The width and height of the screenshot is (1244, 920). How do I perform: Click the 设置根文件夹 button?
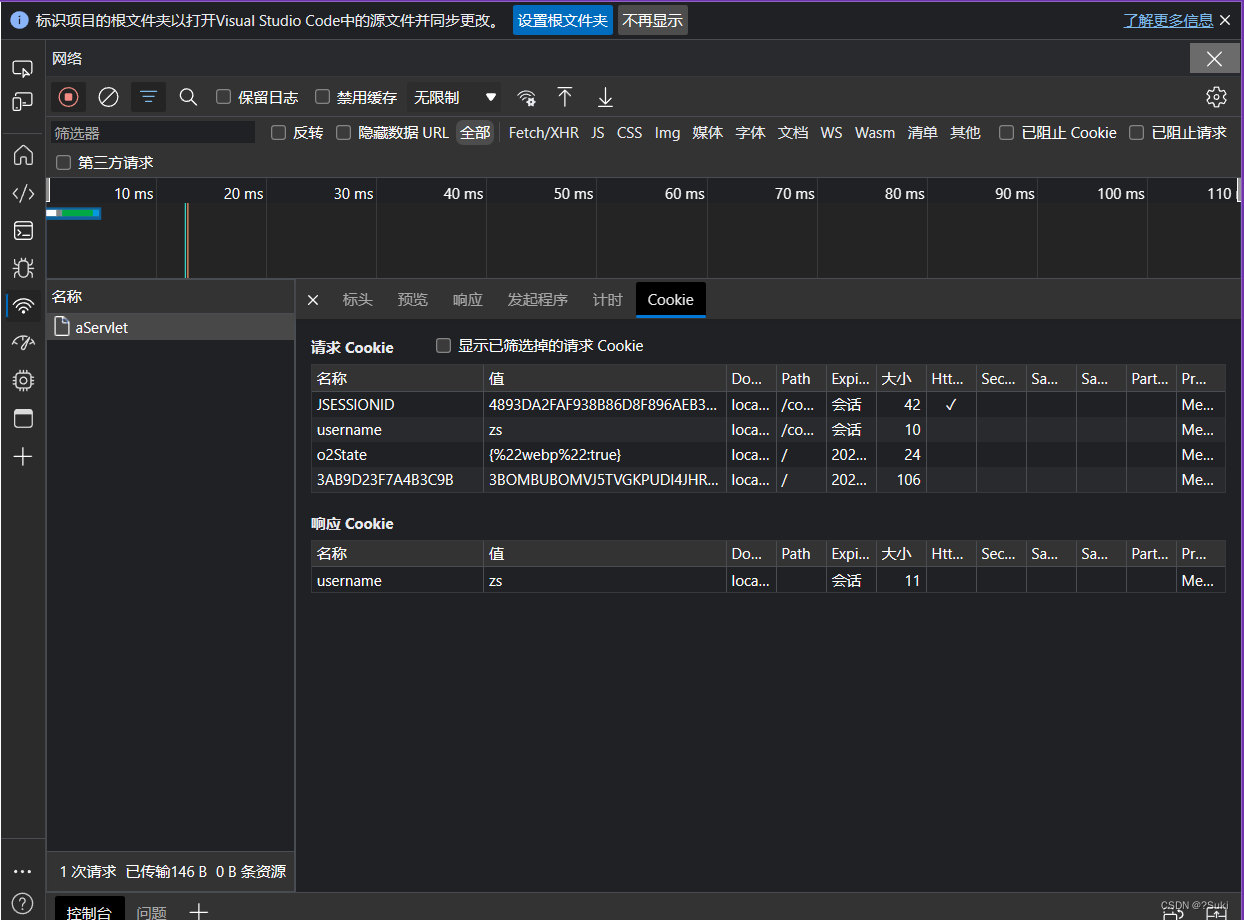(562, 20)
